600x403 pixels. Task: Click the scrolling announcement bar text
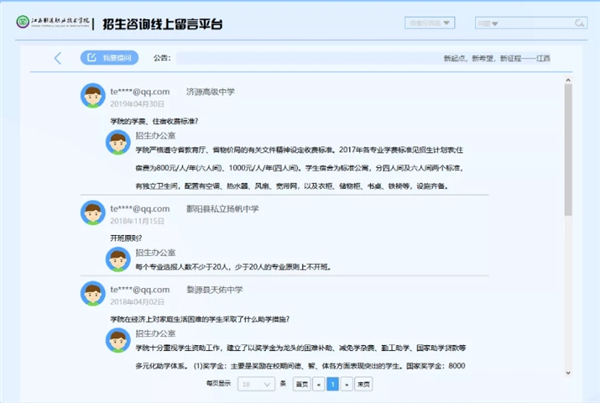click(497, 58)
